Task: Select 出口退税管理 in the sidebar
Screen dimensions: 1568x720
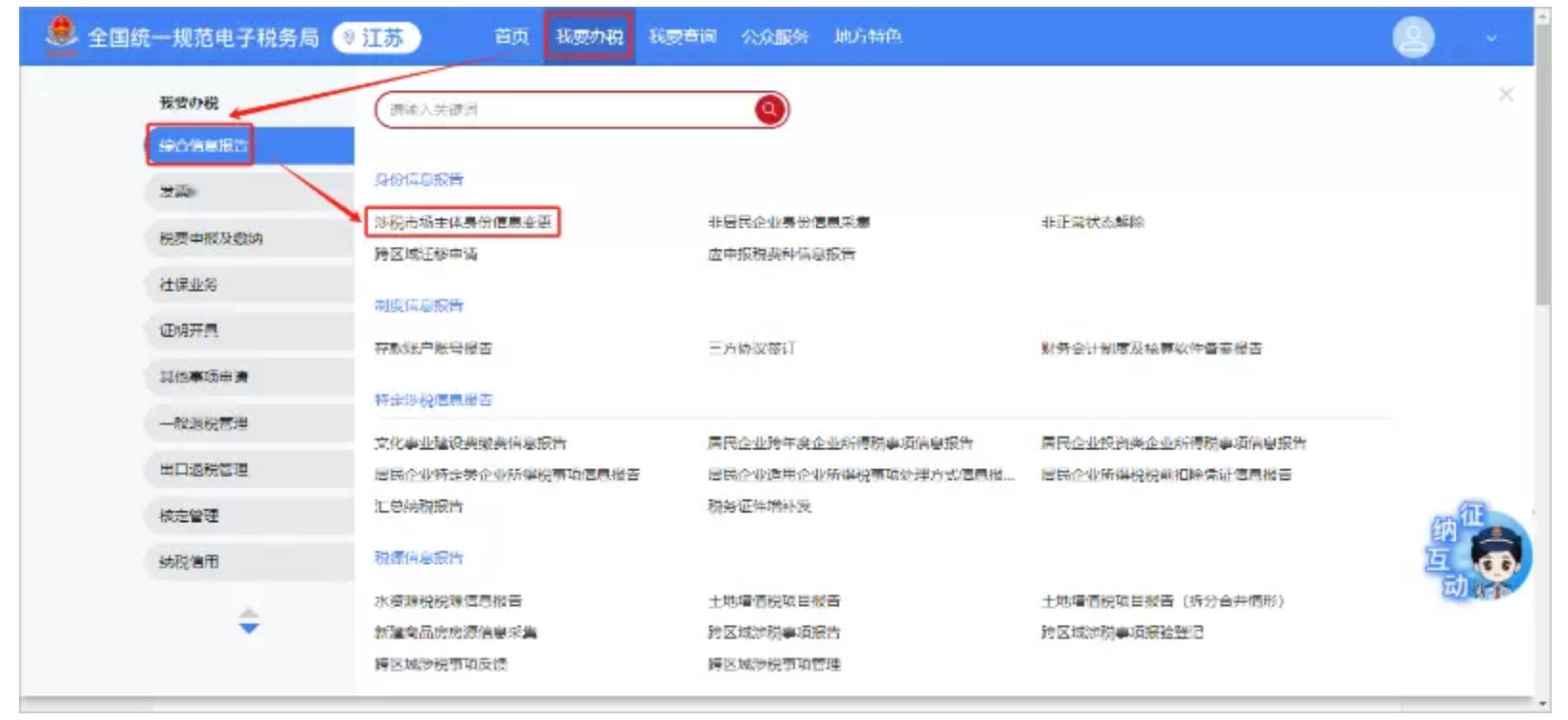Action: [x=249, y=469]
